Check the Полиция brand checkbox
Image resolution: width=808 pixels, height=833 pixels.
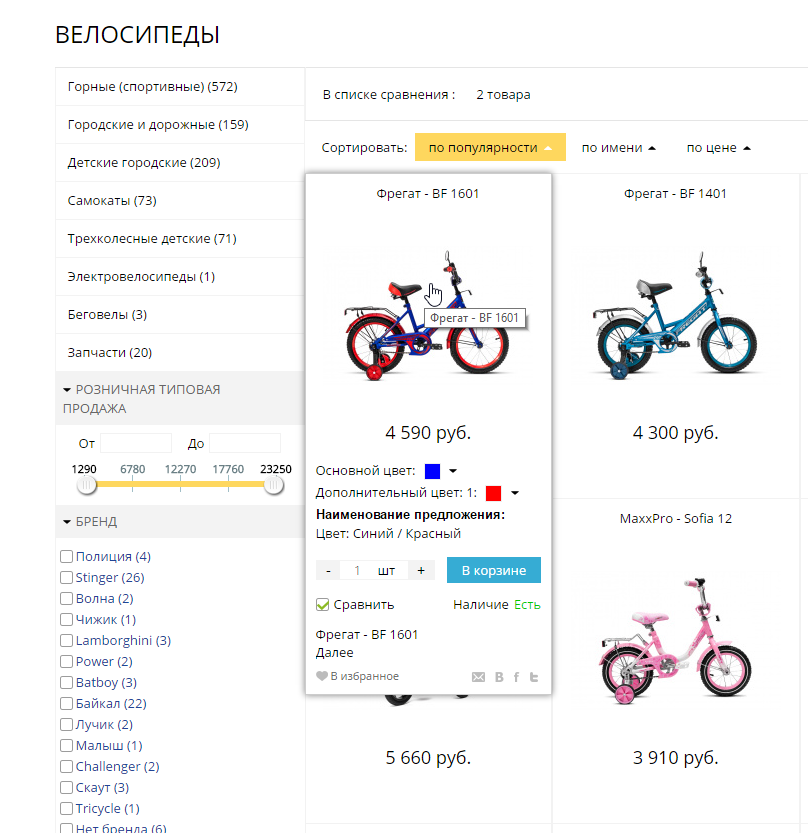pos(66,556)
